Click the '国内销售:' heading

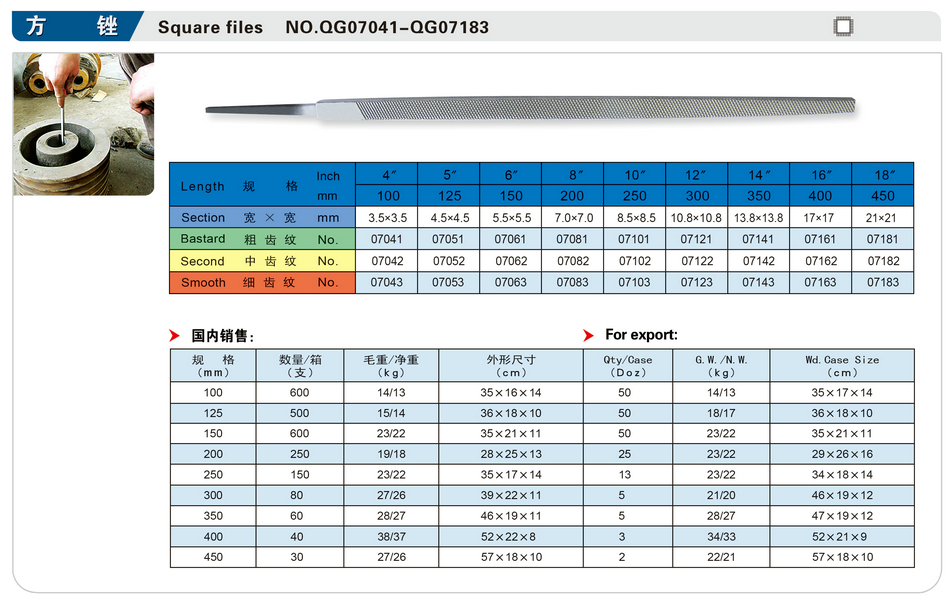pyautogui.click(x=222, y=336)
